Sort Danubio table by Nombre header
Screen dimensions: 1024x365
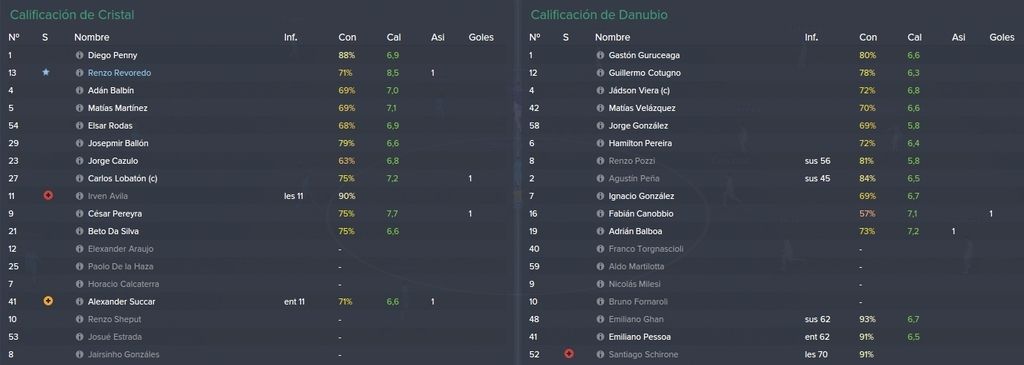pos(613,38)
